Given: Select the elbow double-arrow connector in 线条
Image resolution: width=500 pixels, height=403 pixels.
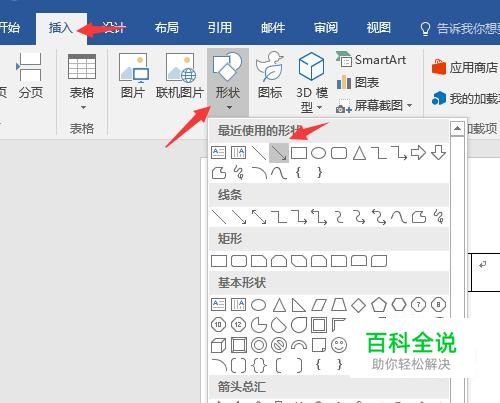Looking at the screenshot, I should [319, 217].
